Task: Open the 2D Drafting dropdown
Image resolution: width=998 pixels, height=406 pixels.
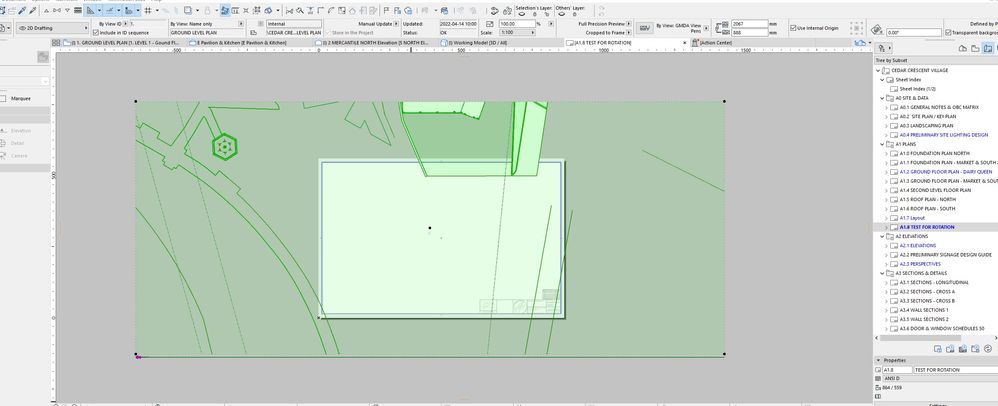Action: coord(52,28)
